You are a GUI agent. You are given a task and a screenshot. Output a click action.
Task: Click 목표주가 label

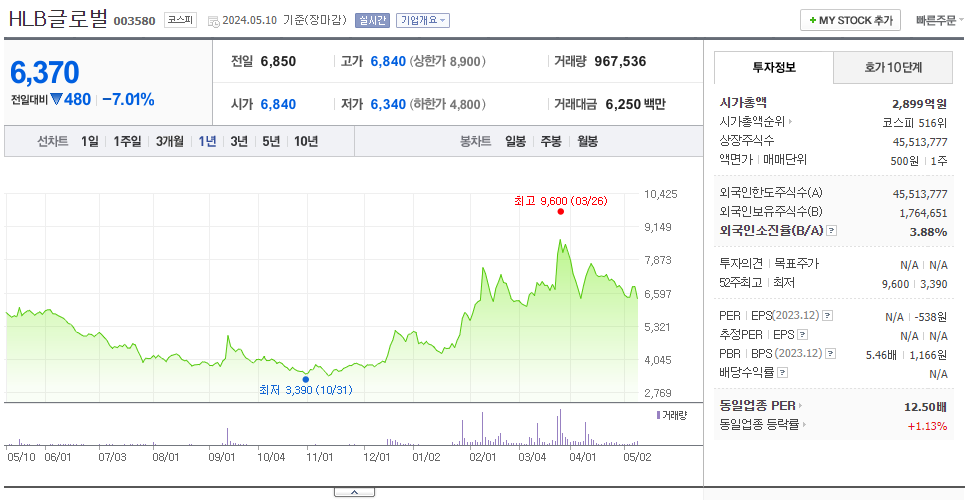pos(796,264)
